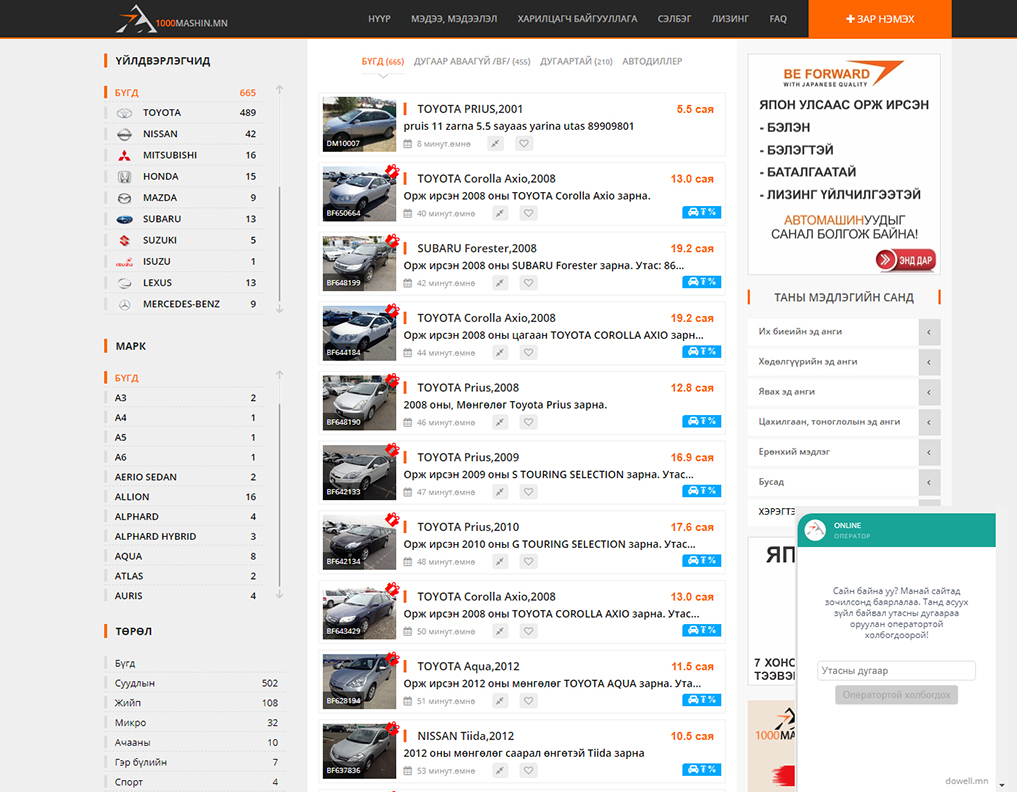This screenshot has height=792, width=1017.
Task: Expand the 'Ерөнхий мэдлэг' section
Action: click(929, 452)
